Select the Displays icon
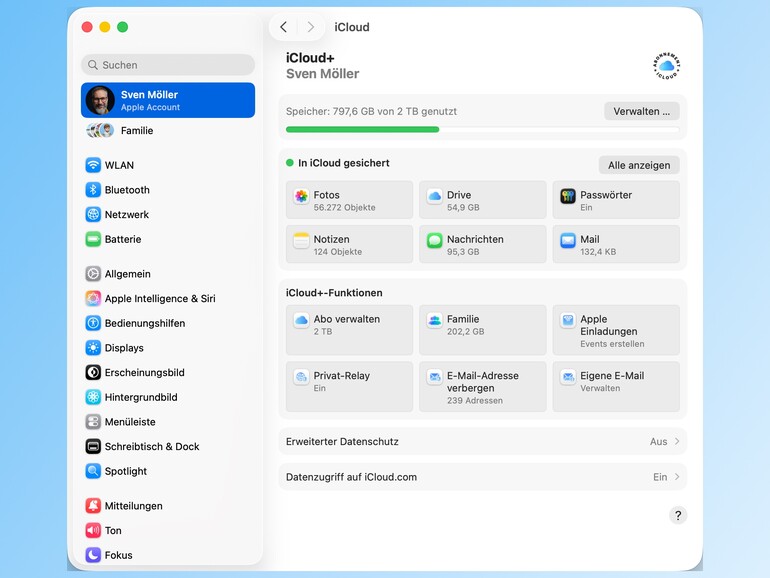Screen dimensions: 770x578 click(93, 348)
